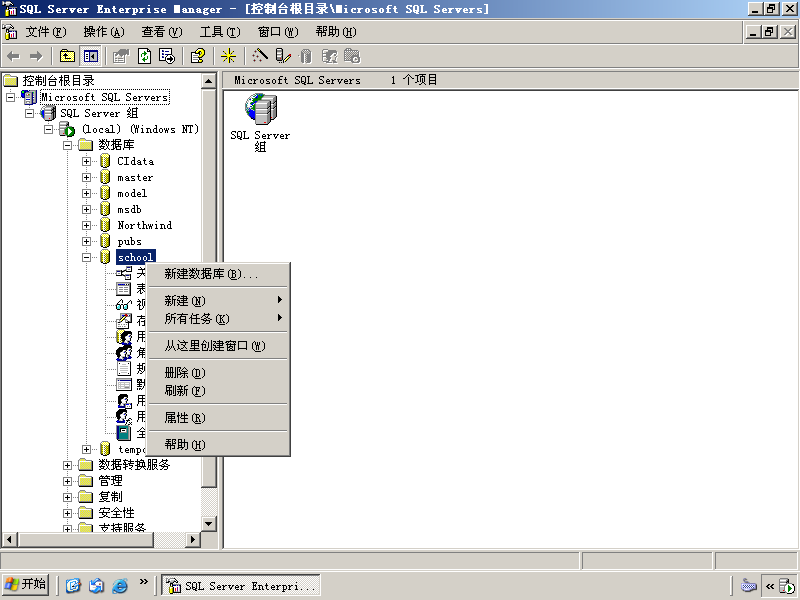Viewport: 800px width, 600px height.
Task: Select the Northwind database label
Action: tap(144, 226)
